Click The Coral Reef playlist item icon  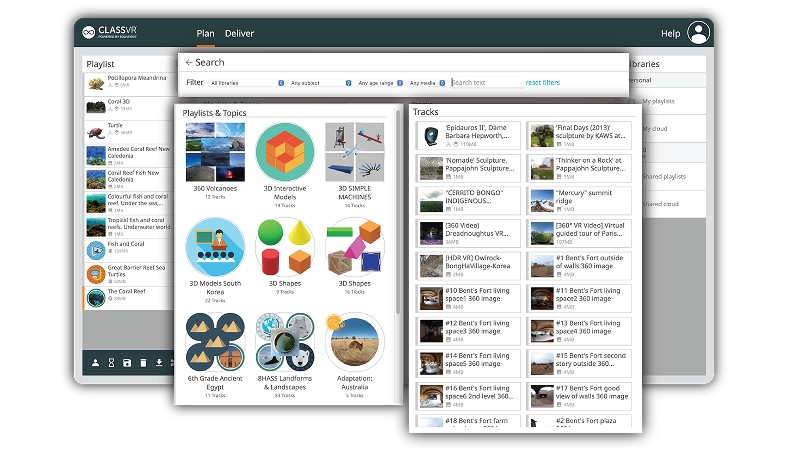pos(95,298)
